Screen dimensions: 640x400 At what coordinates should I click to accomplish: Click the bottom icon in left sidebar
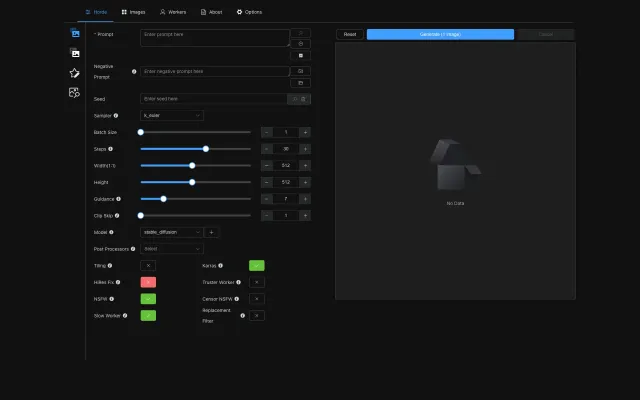[74, 92]
